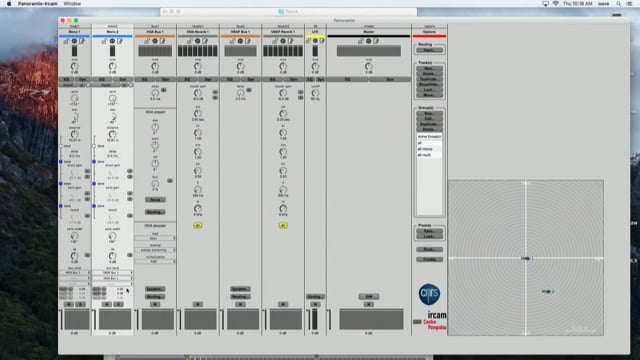Toggle the yellow on button in VBAP Reverb 1
The width and height of the screenshot is (640, 360).
(x=283, y=225)
